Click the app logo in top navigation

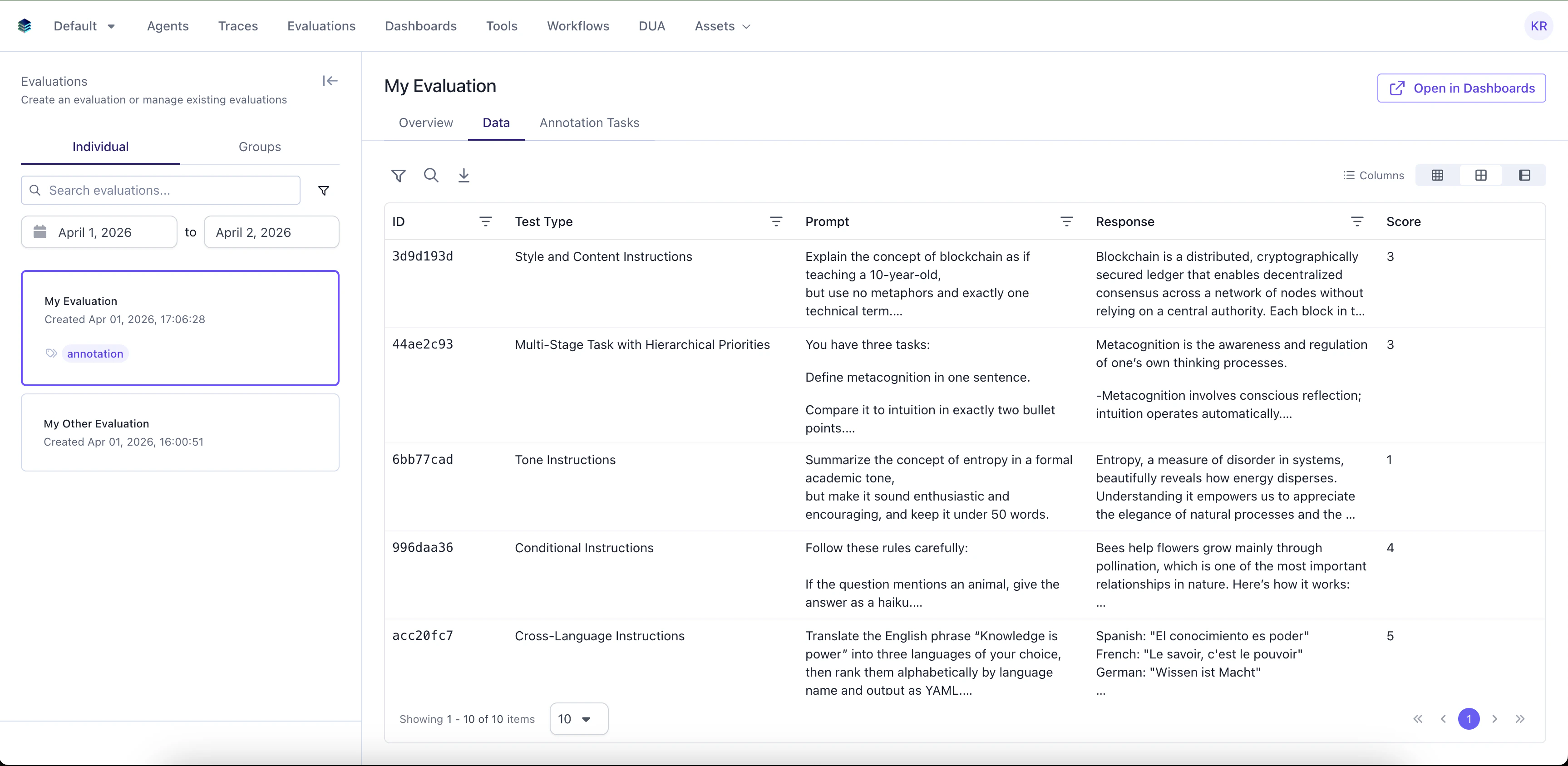coord(25,25)
